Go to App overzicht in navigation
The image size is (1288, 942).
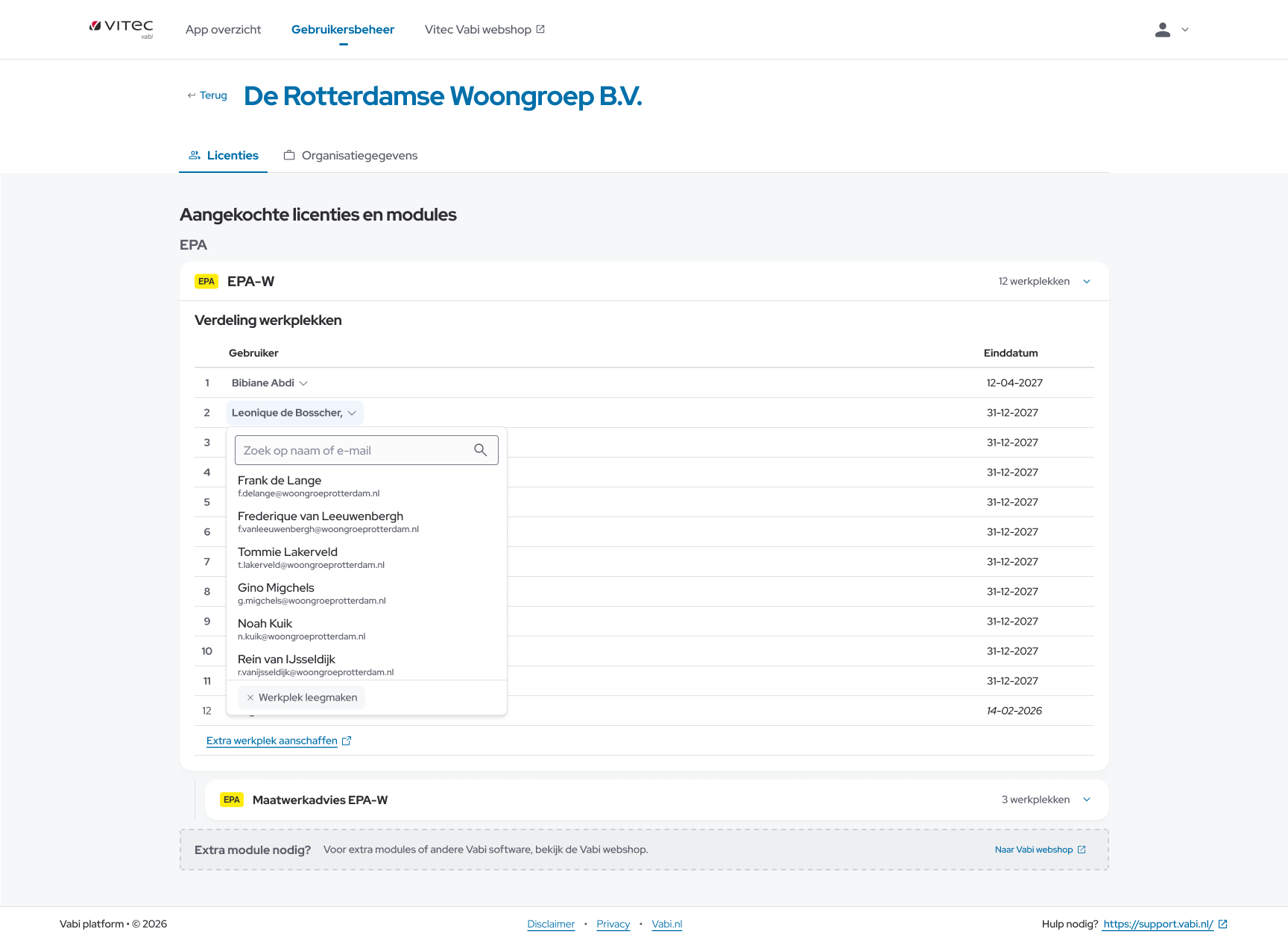pos(223,30)
